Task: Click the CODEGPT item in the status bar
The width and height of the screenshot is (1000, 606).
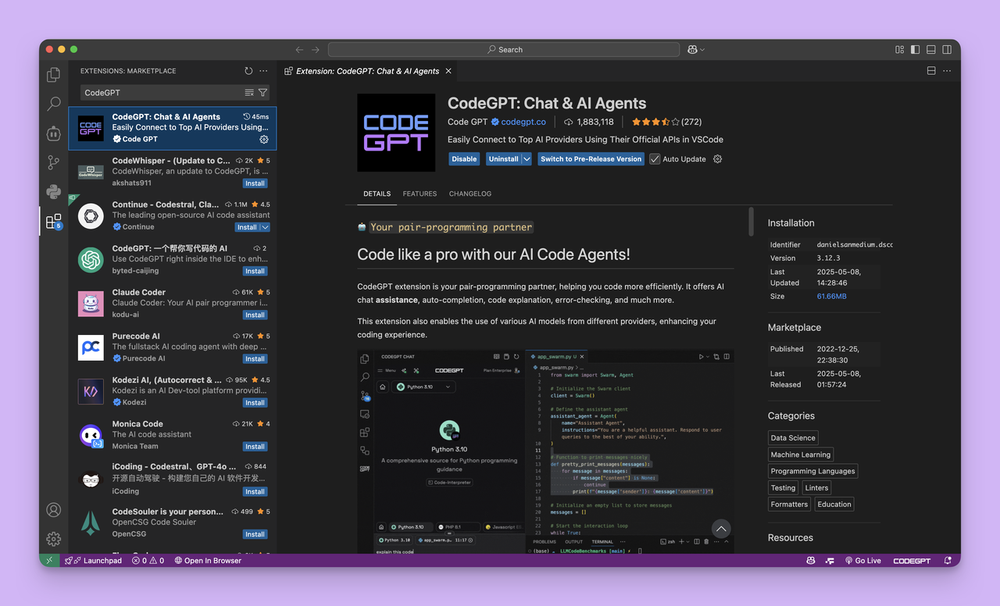Action: pos(911,560)
